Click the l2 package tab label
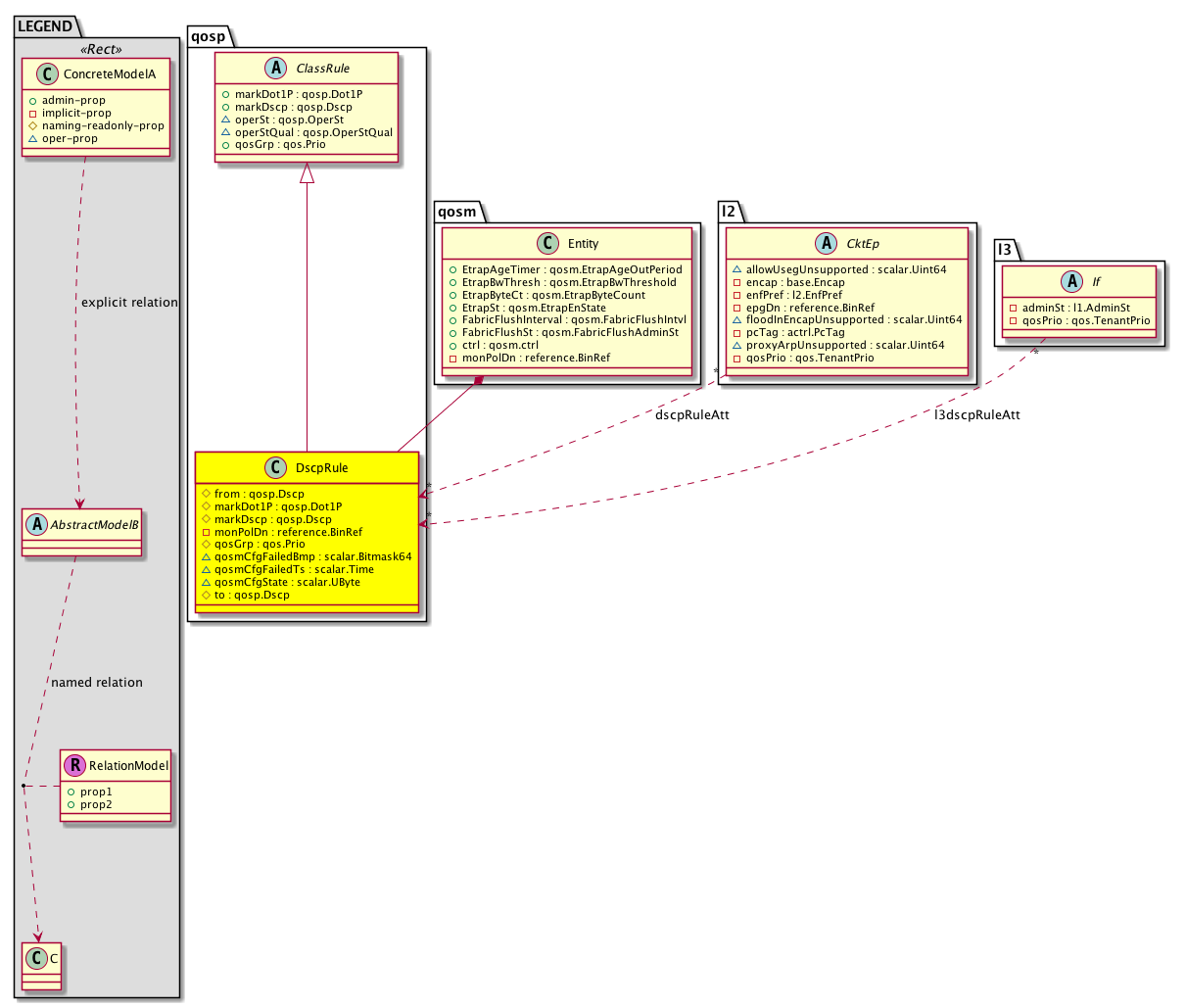This screenshot has width=1185, height=1008. click(x=728, y=211)
